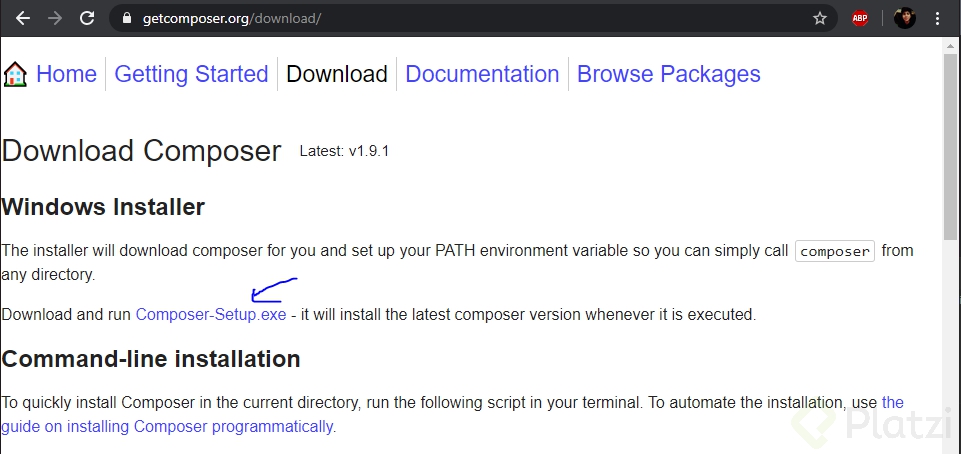
Task: Navigate to Browse Packages
Action: click(668, 74)
